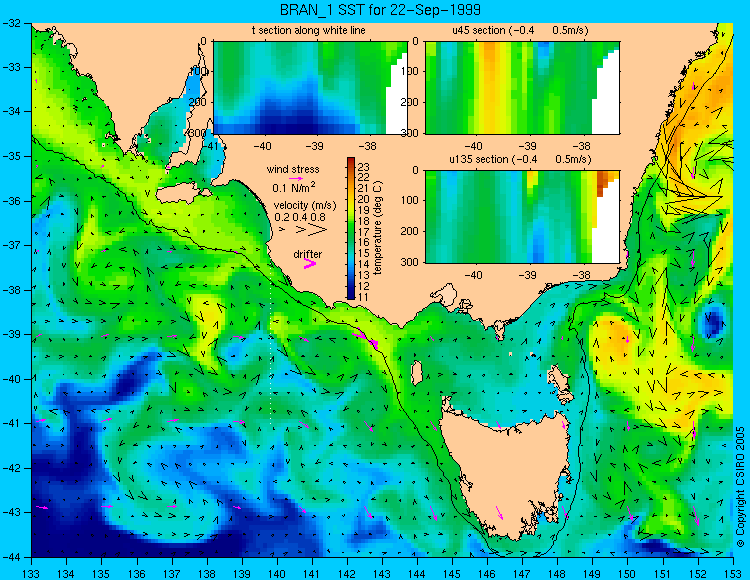
Task: Click colorbar tick label '20'
Action: (364, 199)
